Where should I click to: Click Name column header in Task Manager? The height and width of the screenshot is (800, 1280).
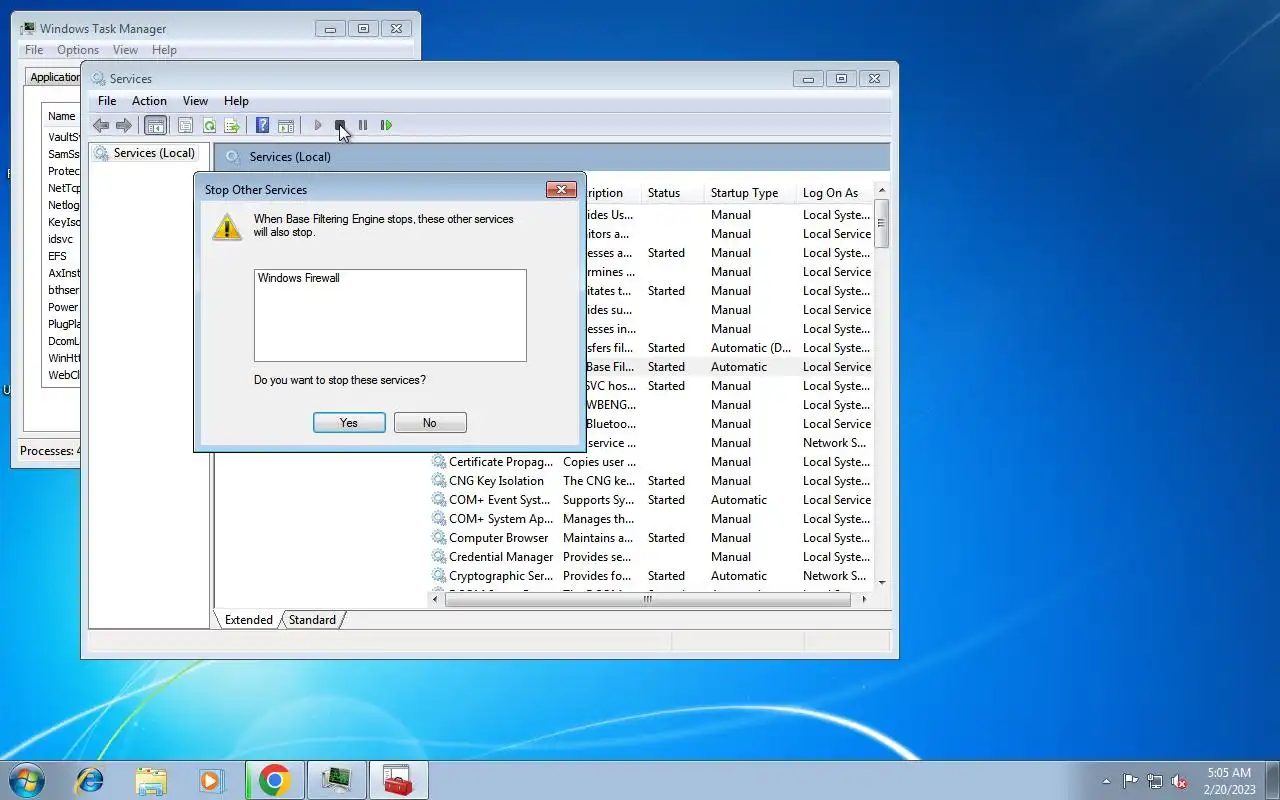click(62, 116)
